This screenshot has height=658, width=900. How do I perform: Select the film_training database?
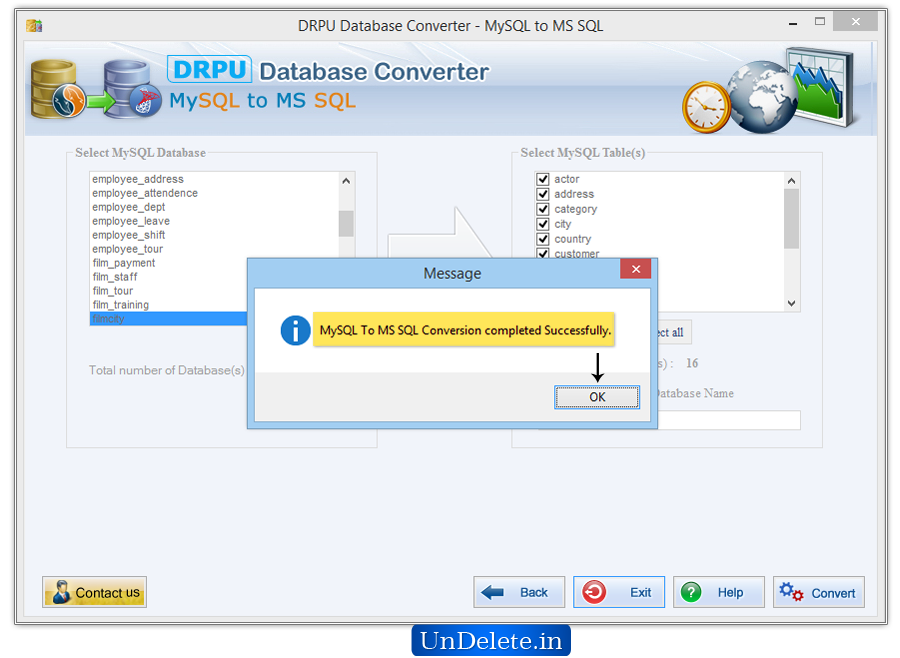[121, 305]
